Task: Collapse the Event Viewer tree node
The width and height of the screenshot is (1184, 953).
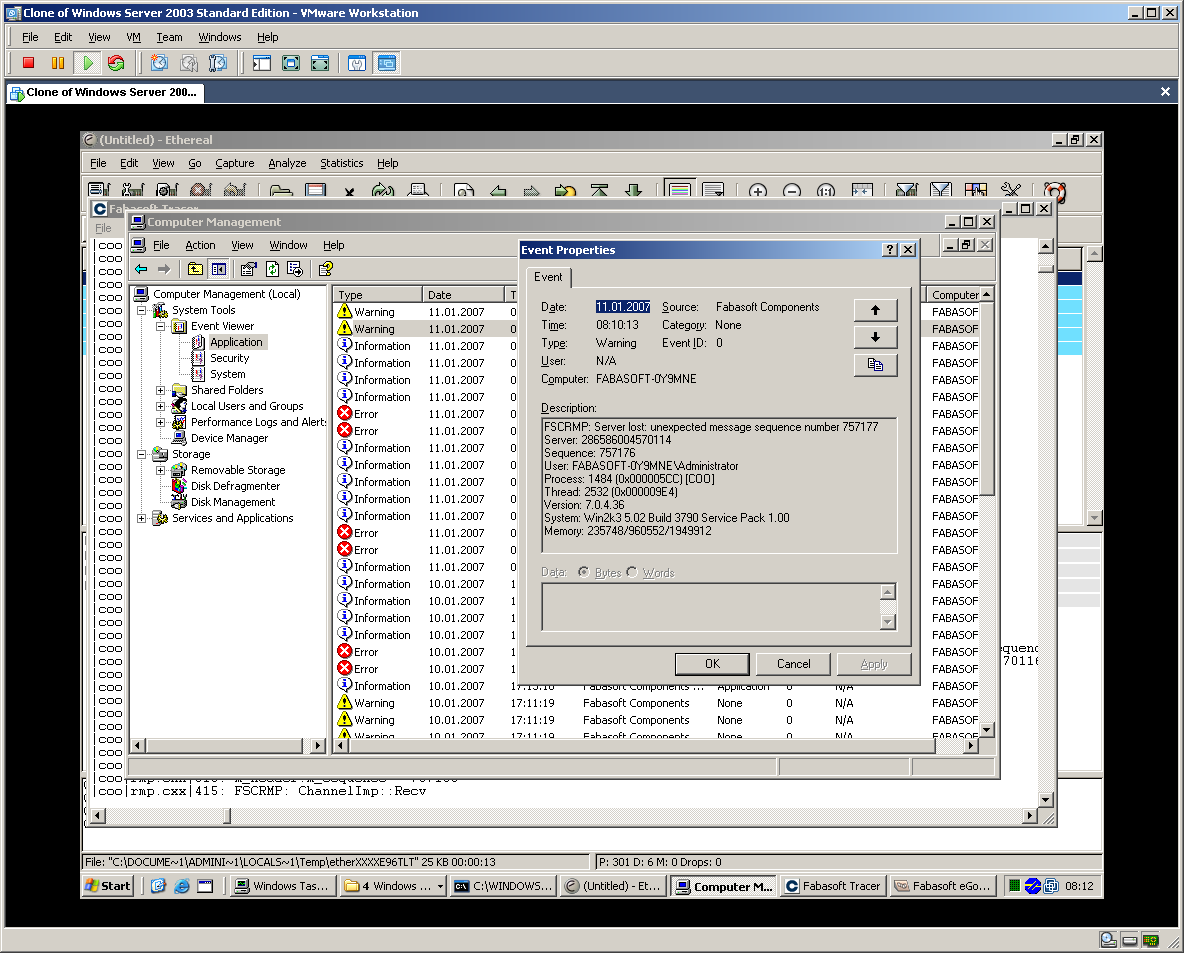Action: pyautogui.click(x=160, y=326)
